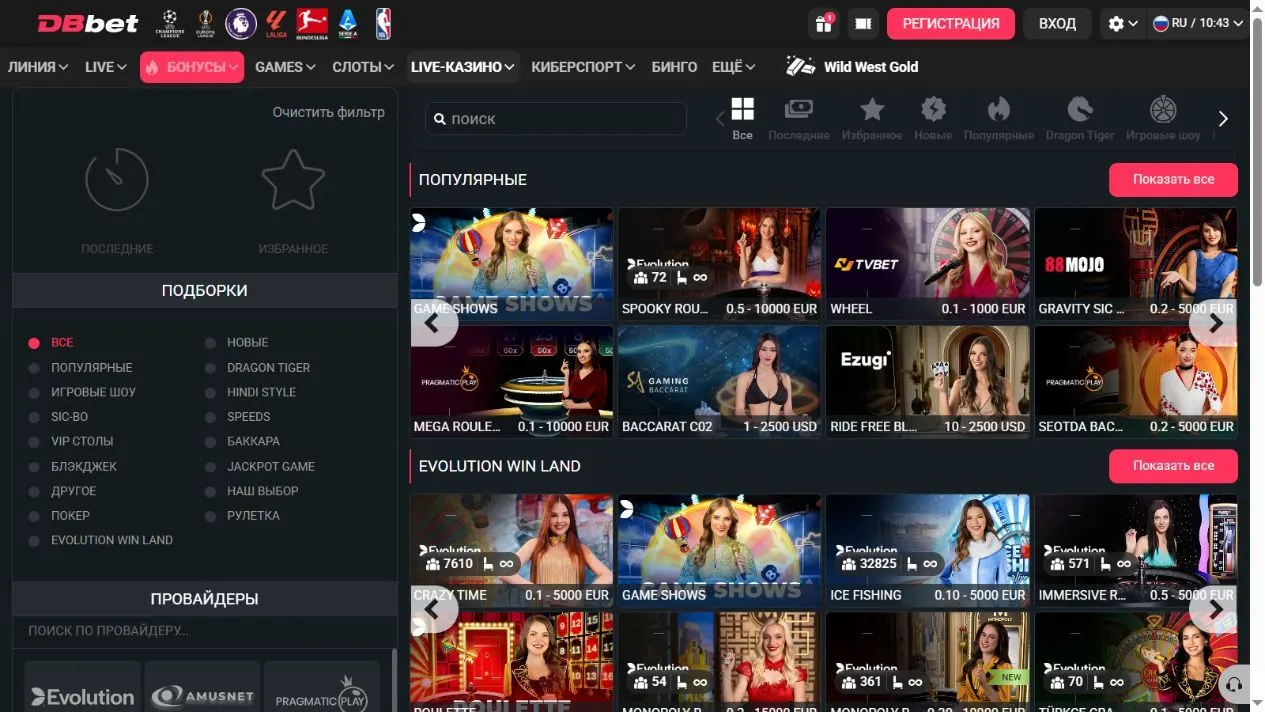Select the БЛЭКДЖЕК collection radio
Viewport: 1265px width, 712px height.
[x=34, y=467]
